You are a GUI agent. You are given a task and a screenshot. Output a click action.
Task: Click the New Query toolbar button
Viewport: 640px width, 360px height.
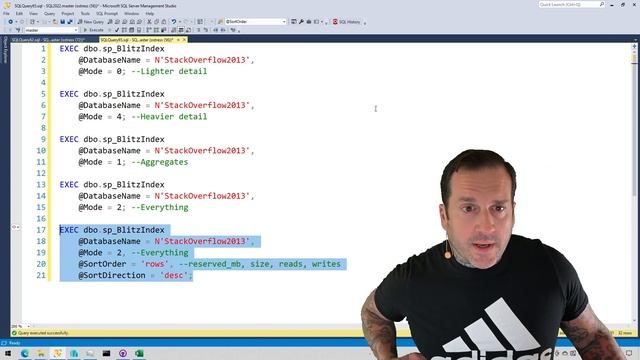(91, 22)
